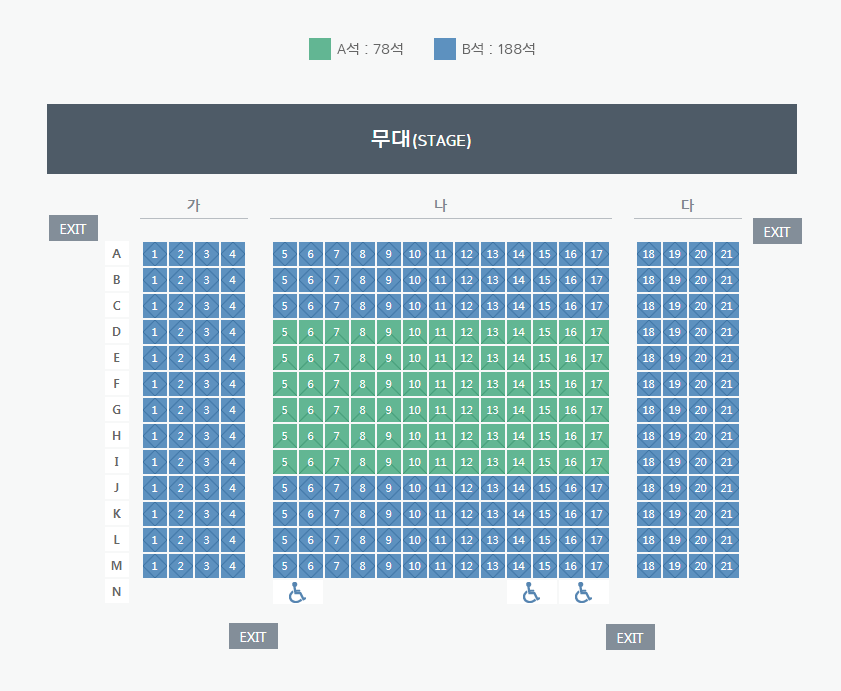Screen dimensions: 841x691
Task: Select the 가 section header
Action: click(x=194, y=205)
